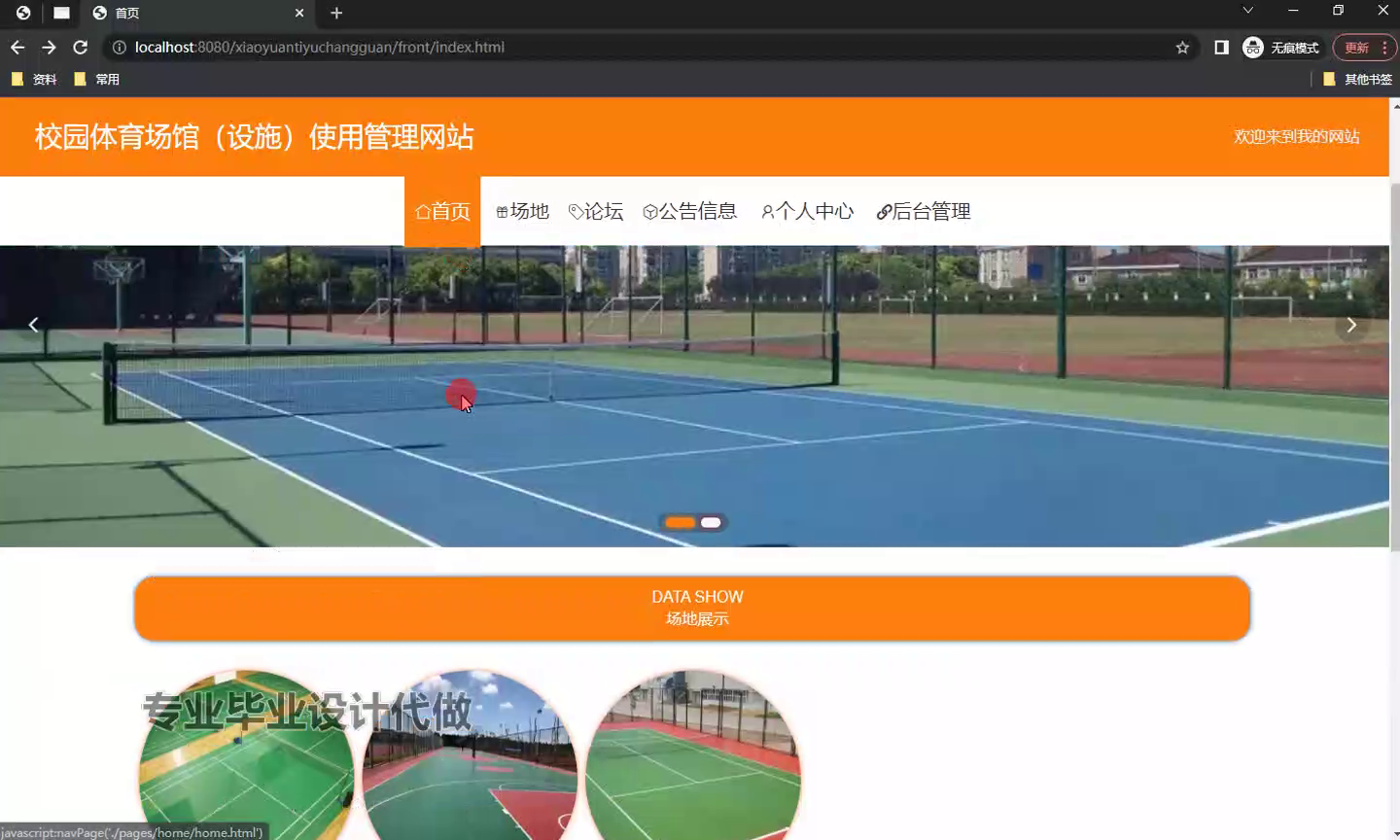This screenshot has height=840, width=1400.
Task: Go forward with the browser forward arrow
Action: [49, 47]
